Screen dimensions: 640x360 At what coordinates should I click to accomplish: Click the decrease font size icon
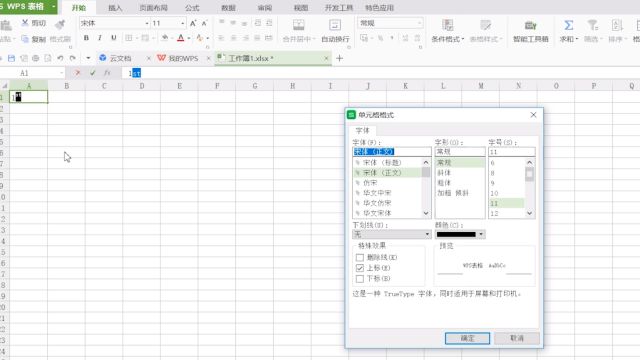coord(204,23)
